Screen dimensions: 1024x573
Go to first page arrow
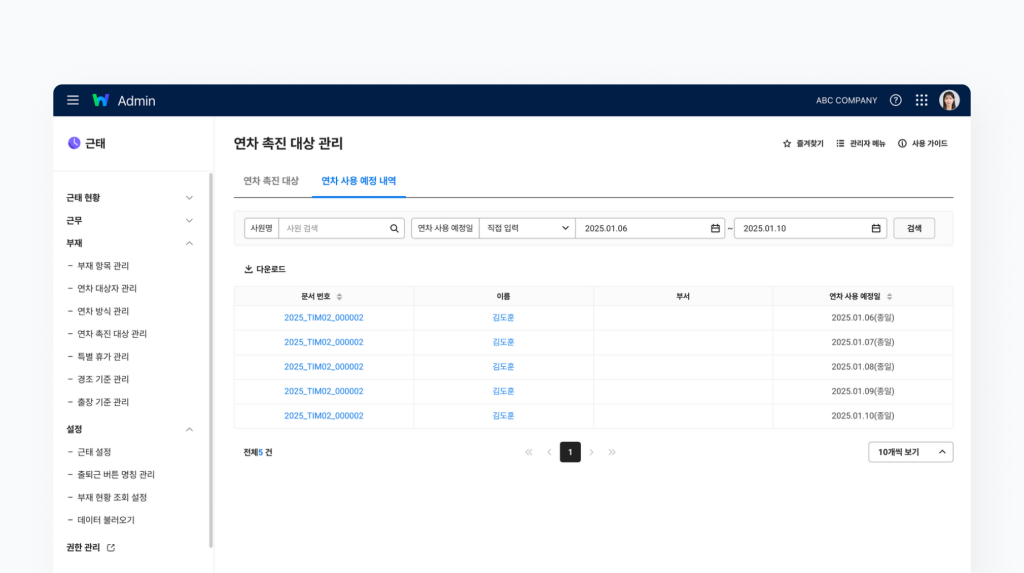(x=528, y=452)
